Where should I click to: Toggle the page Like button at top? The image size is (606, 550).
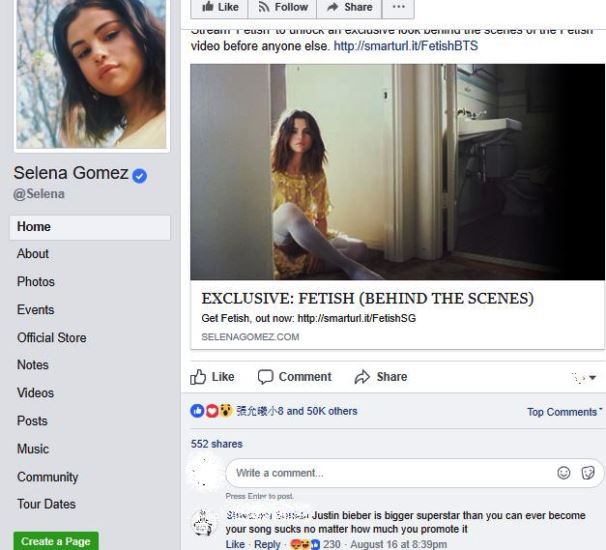click(x=219, y=7)
